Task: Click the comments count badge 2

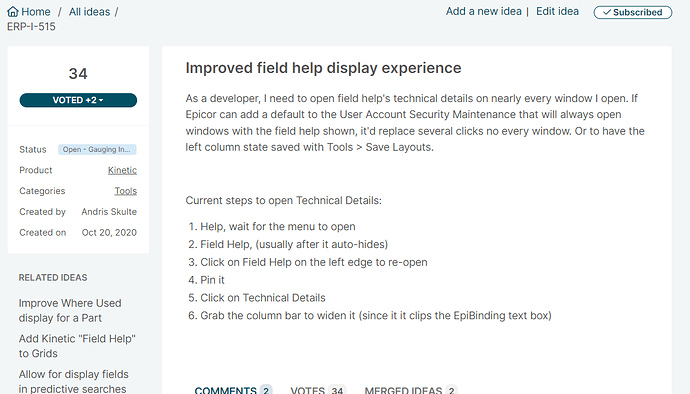Action: (x=266, y=390)
